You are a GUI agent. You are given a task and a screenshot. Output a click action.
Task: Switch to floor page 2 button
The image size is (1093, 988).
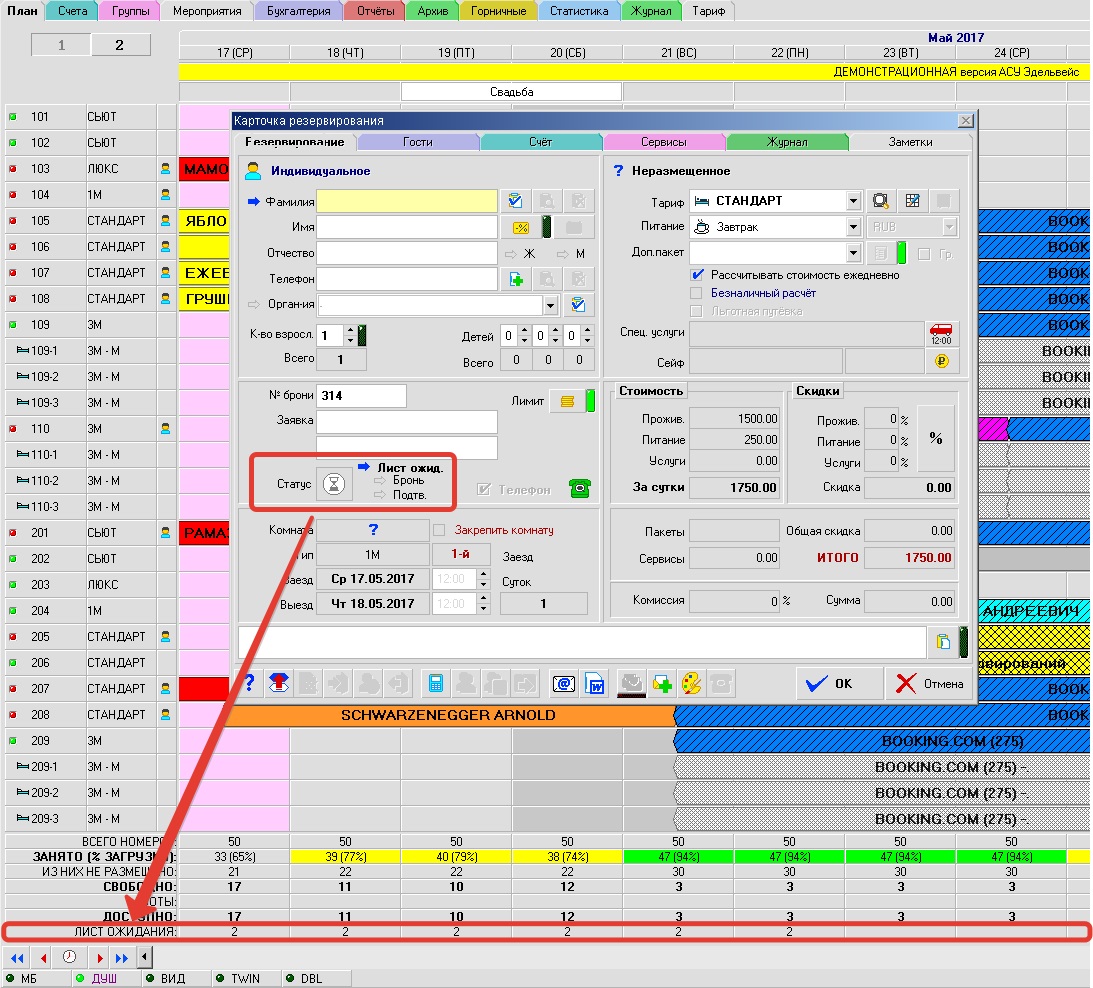coord(120,45)
